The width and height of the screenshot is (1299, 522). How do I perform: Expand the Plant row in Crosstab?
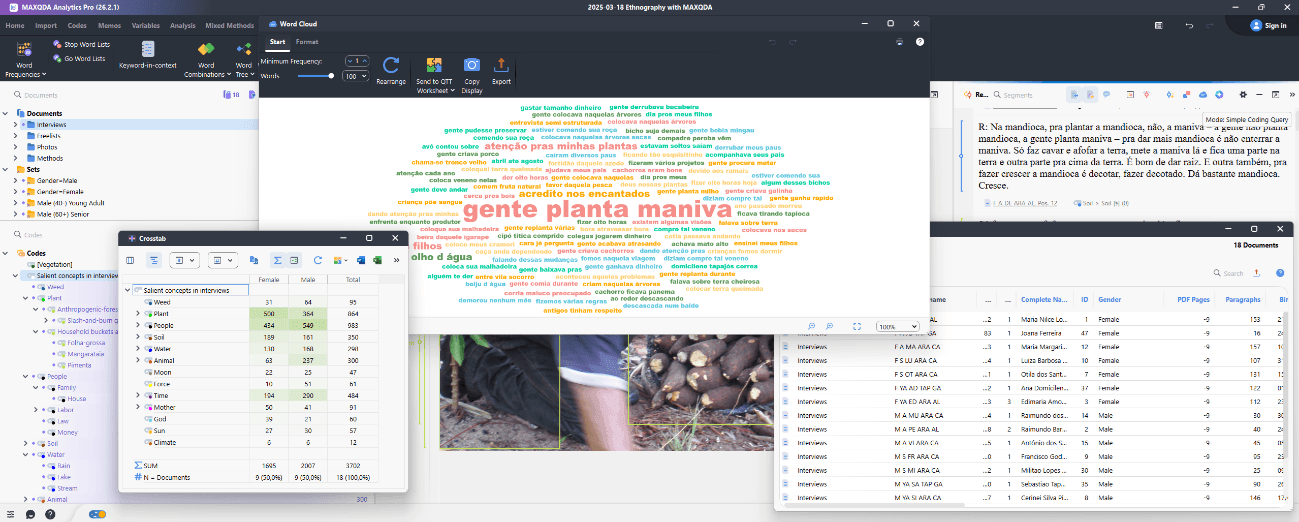[x=138, y=313]
